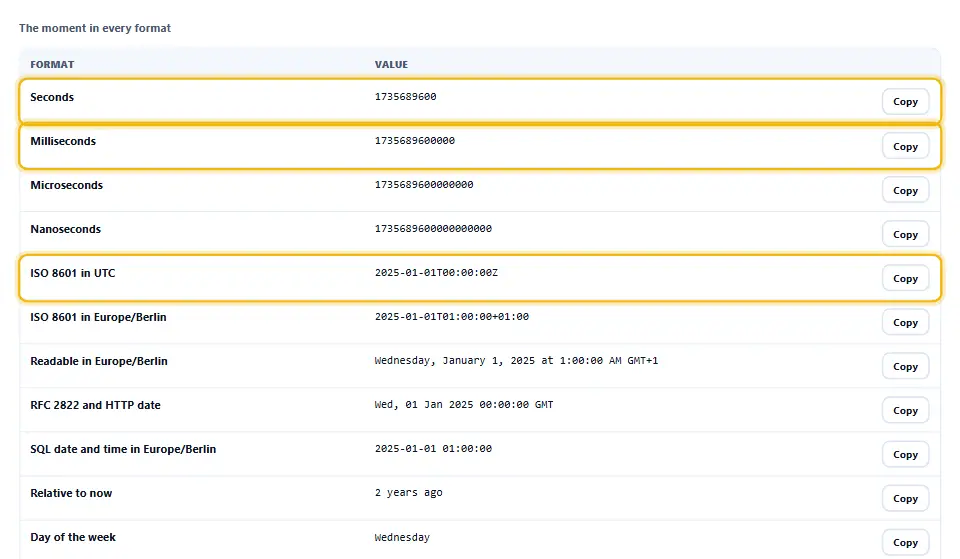The height and width of the screenshot is (559, 960).
Task: Click the 'Readable in Europe/Berlin' label
Action: point(99,361)
